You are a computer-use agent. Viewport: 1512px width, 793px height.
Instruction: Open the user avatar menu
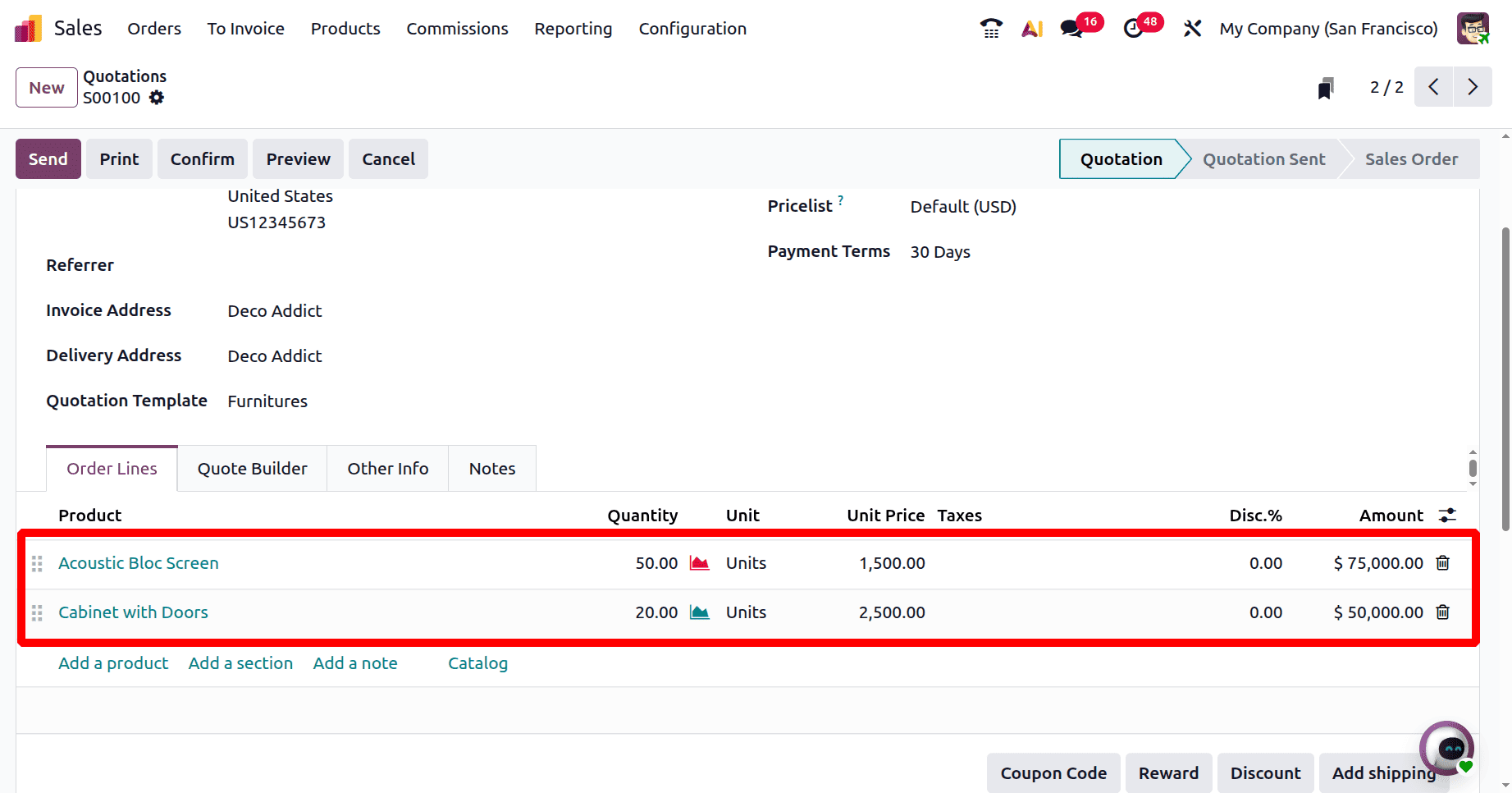[x=1473, y=29]
